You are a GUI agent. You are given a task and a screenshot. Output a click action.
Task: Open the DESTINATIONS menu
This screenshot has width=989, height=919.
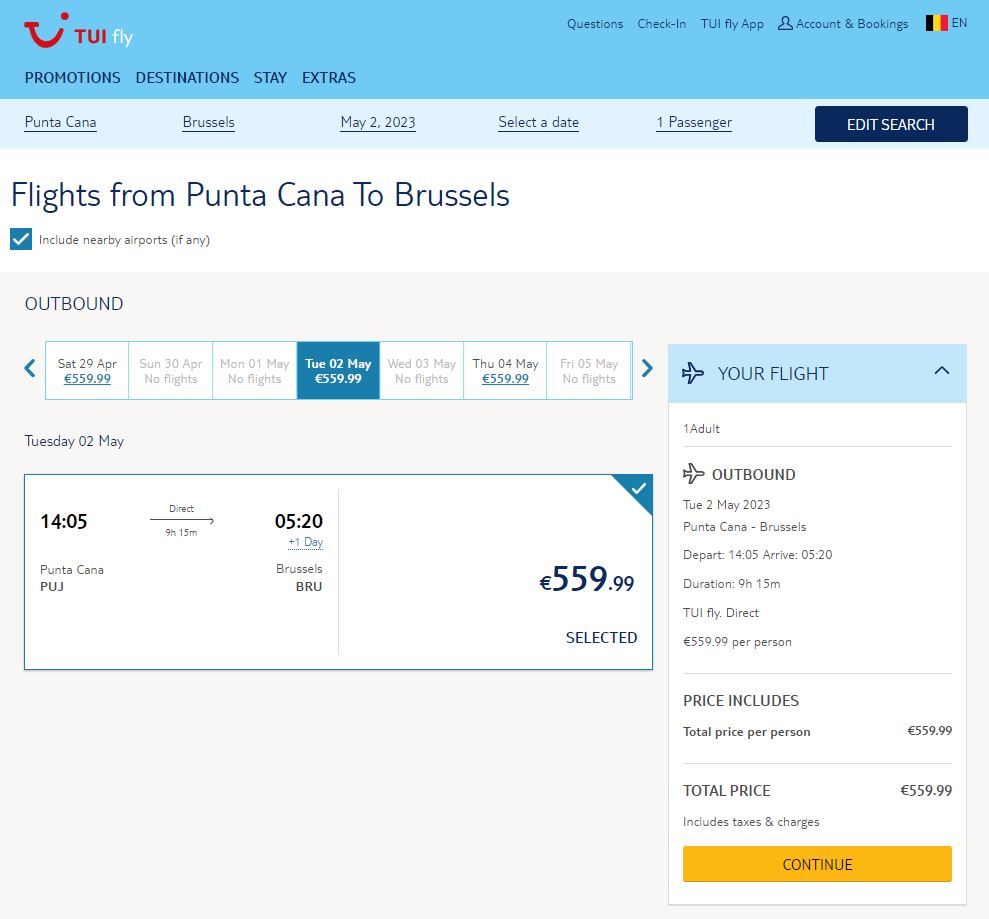[187, 78]
